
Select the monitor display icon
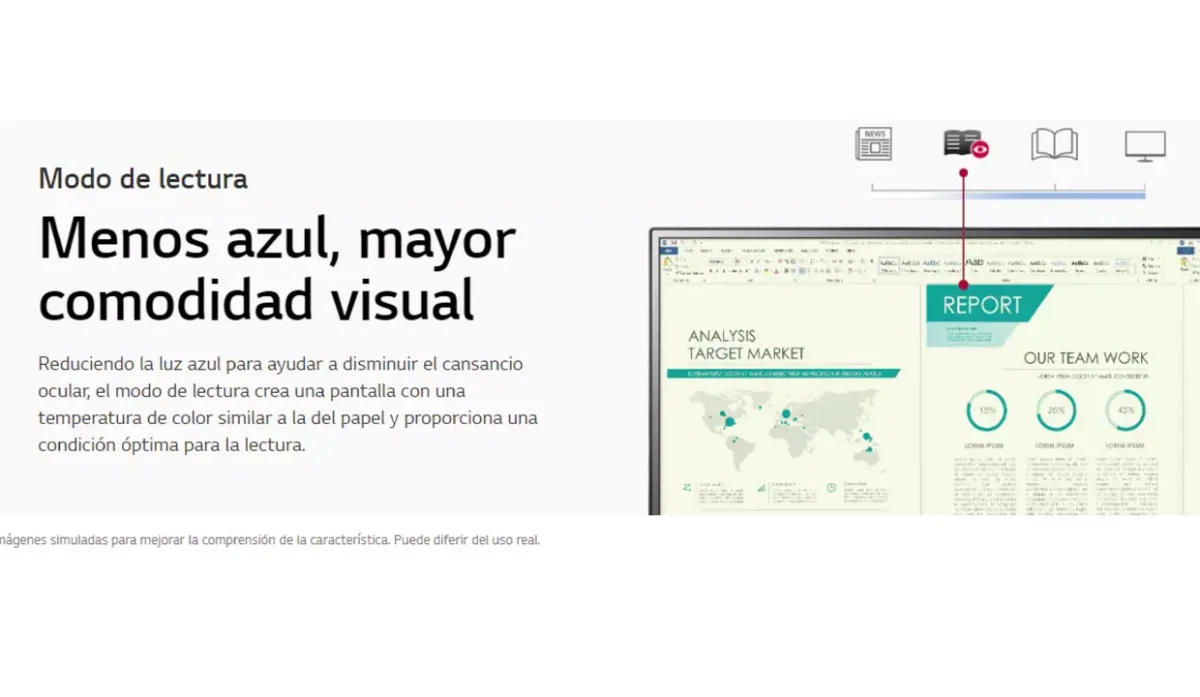click(1145, 145)
